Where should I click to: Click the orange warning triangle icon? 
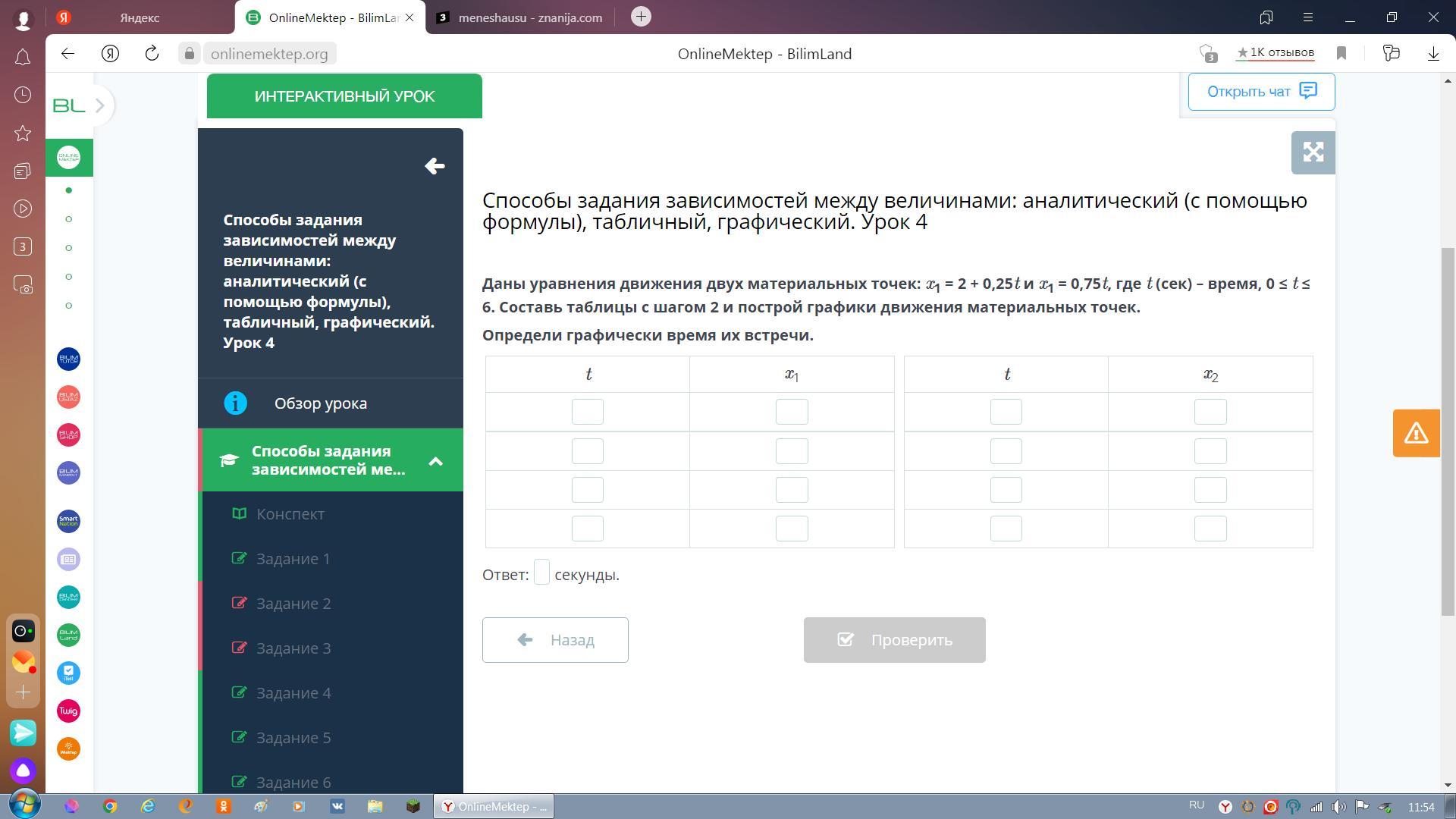[x=1416, y=433]
